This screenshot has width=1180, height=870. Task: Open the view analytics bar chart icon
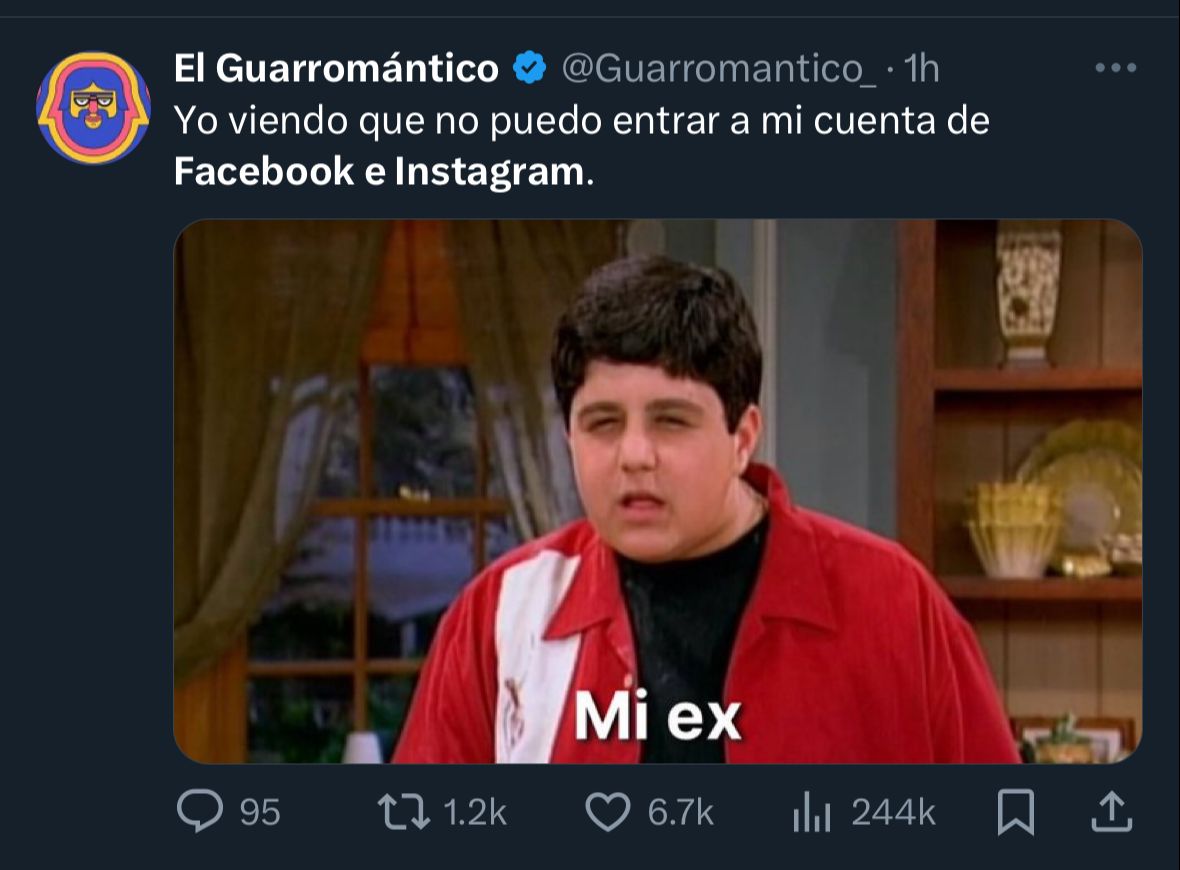pos(812,813)
